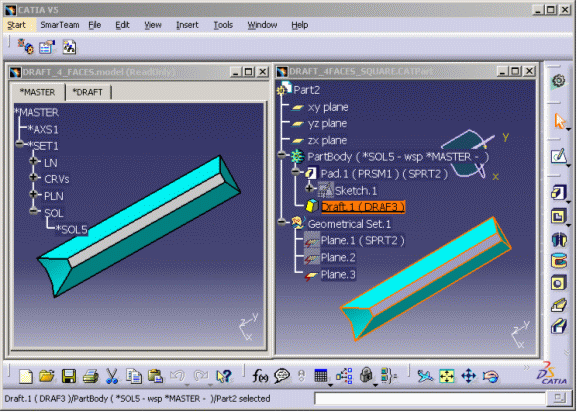Save the document with floppy icon

(x=69, y=376)
